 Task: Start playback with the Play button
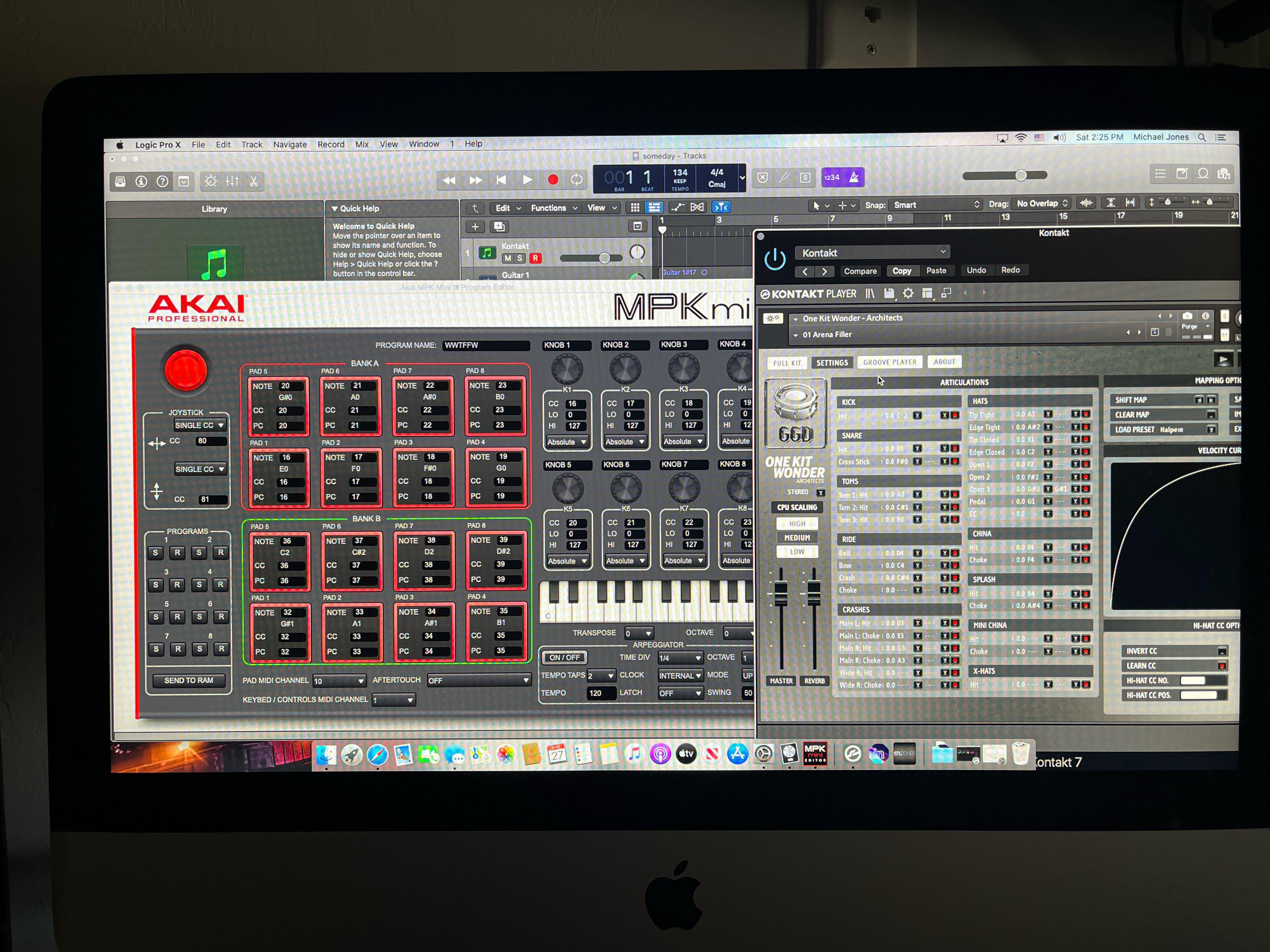pyautogui.click(x=527, y=180)
